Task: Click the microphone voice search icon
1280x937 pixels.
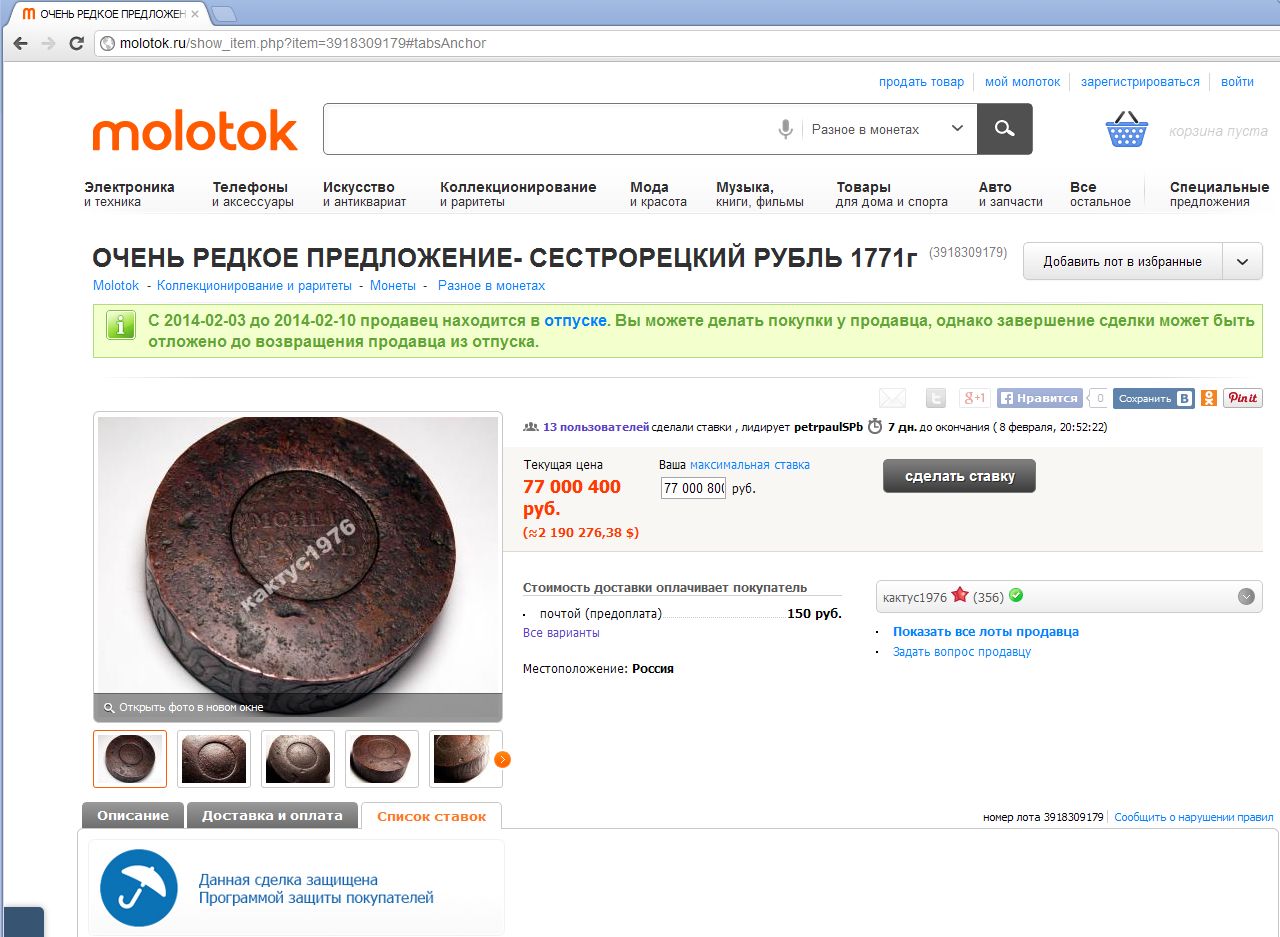Action: click(786, 129)
